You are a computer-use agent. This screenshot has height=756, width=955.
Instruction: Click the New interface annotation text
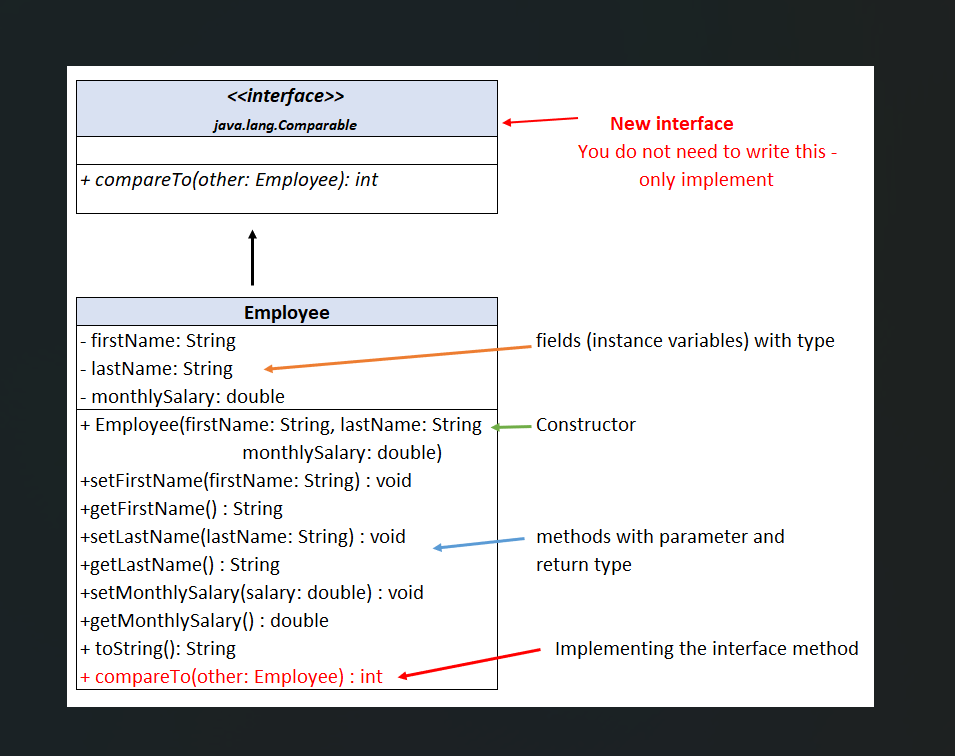[x=670, y=124]
